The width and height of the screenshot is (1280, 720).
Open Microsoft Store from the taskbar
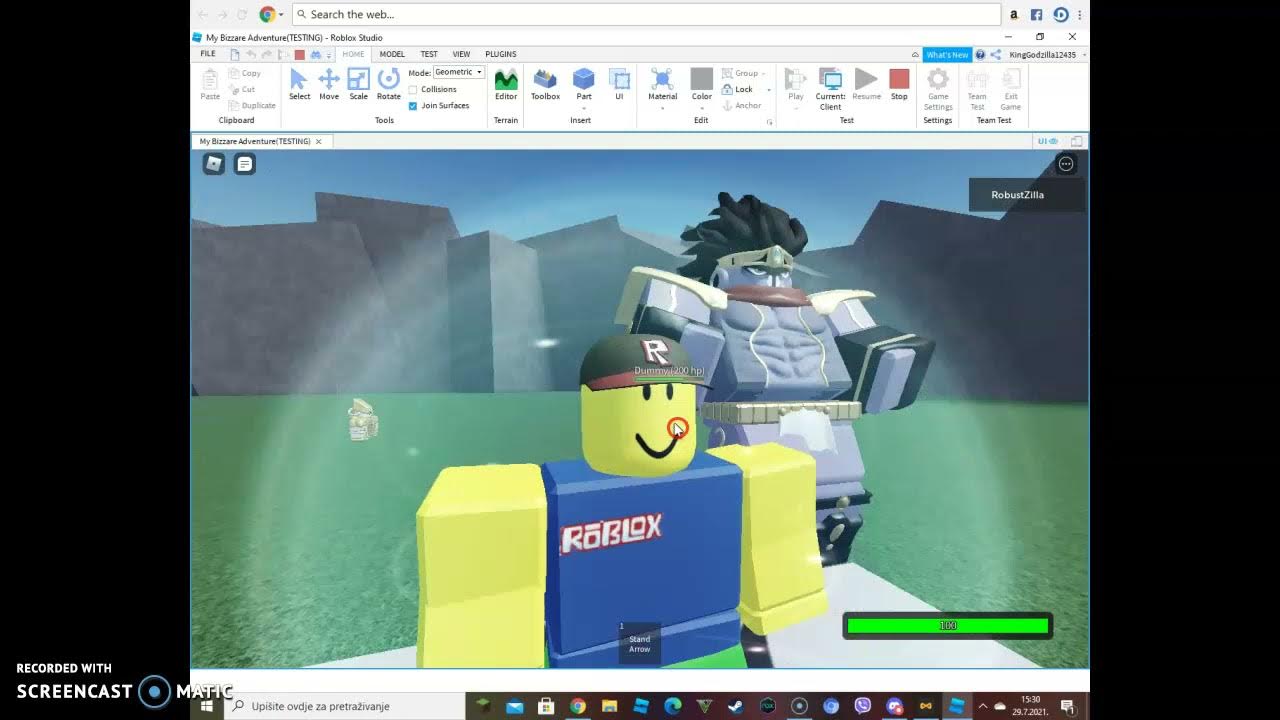tap(546, 706)
